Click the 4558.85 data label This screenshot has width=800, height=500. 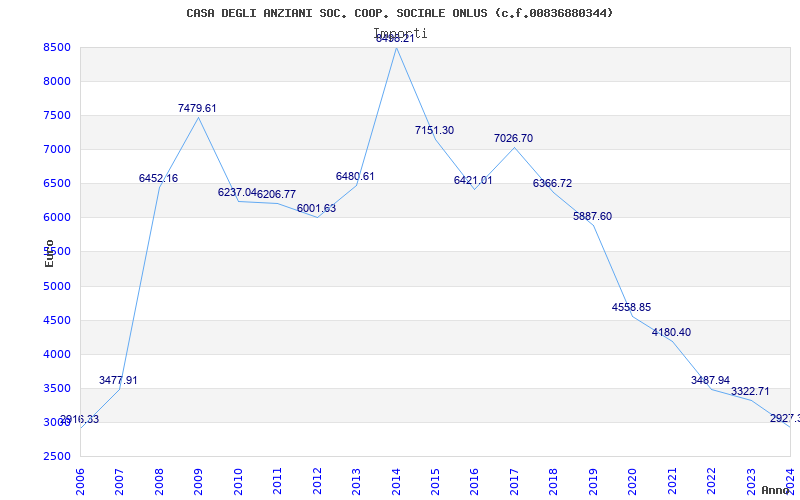tap(632, 307)
